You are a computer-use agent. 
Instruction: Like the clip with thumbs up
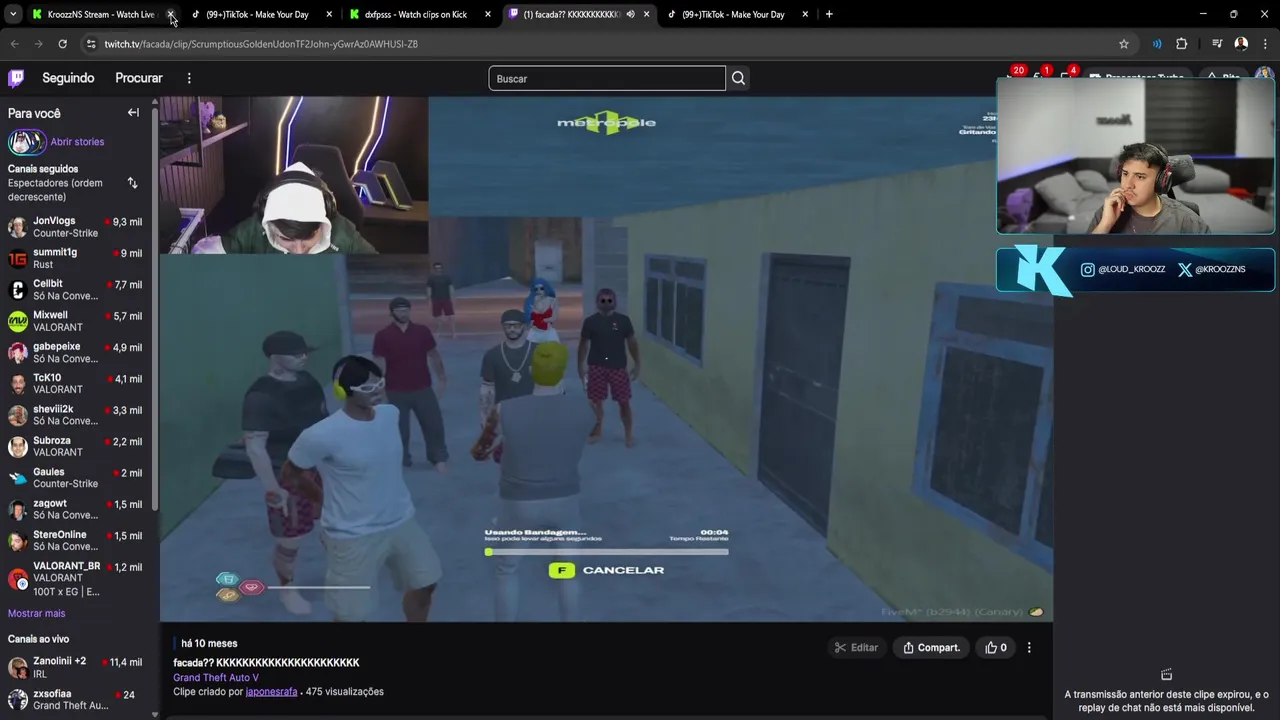coord(996,647)
